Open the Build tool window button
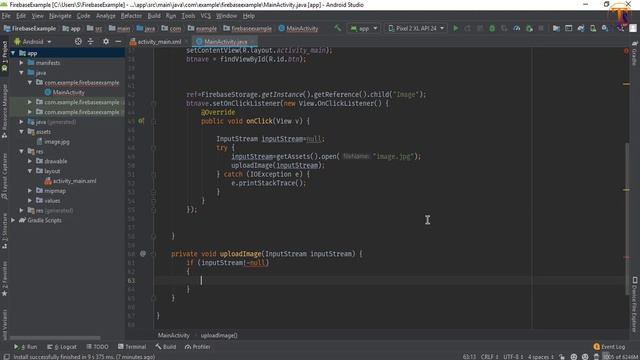 tap(165, 347)
